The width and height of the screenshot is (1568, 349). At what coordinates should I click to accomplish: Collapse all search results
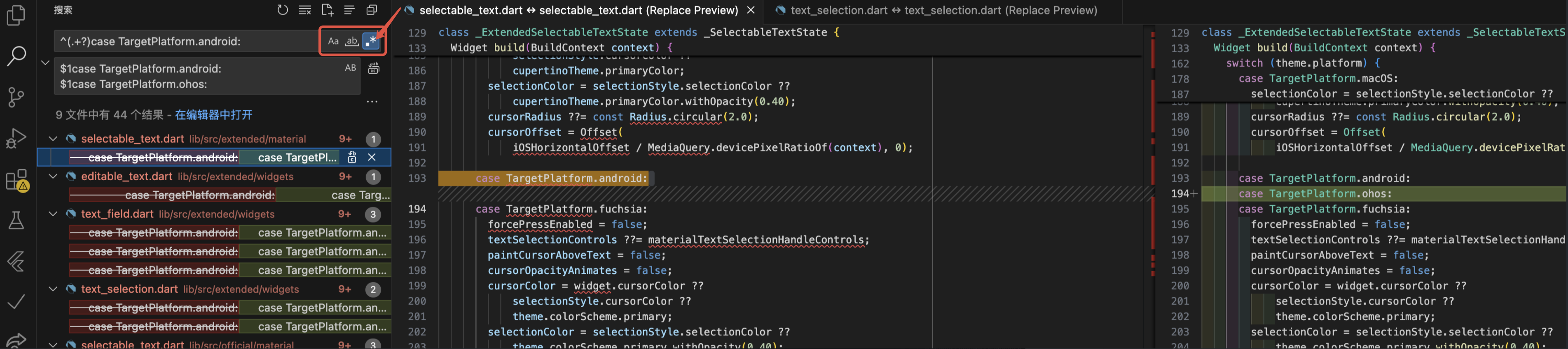point(371,10)
